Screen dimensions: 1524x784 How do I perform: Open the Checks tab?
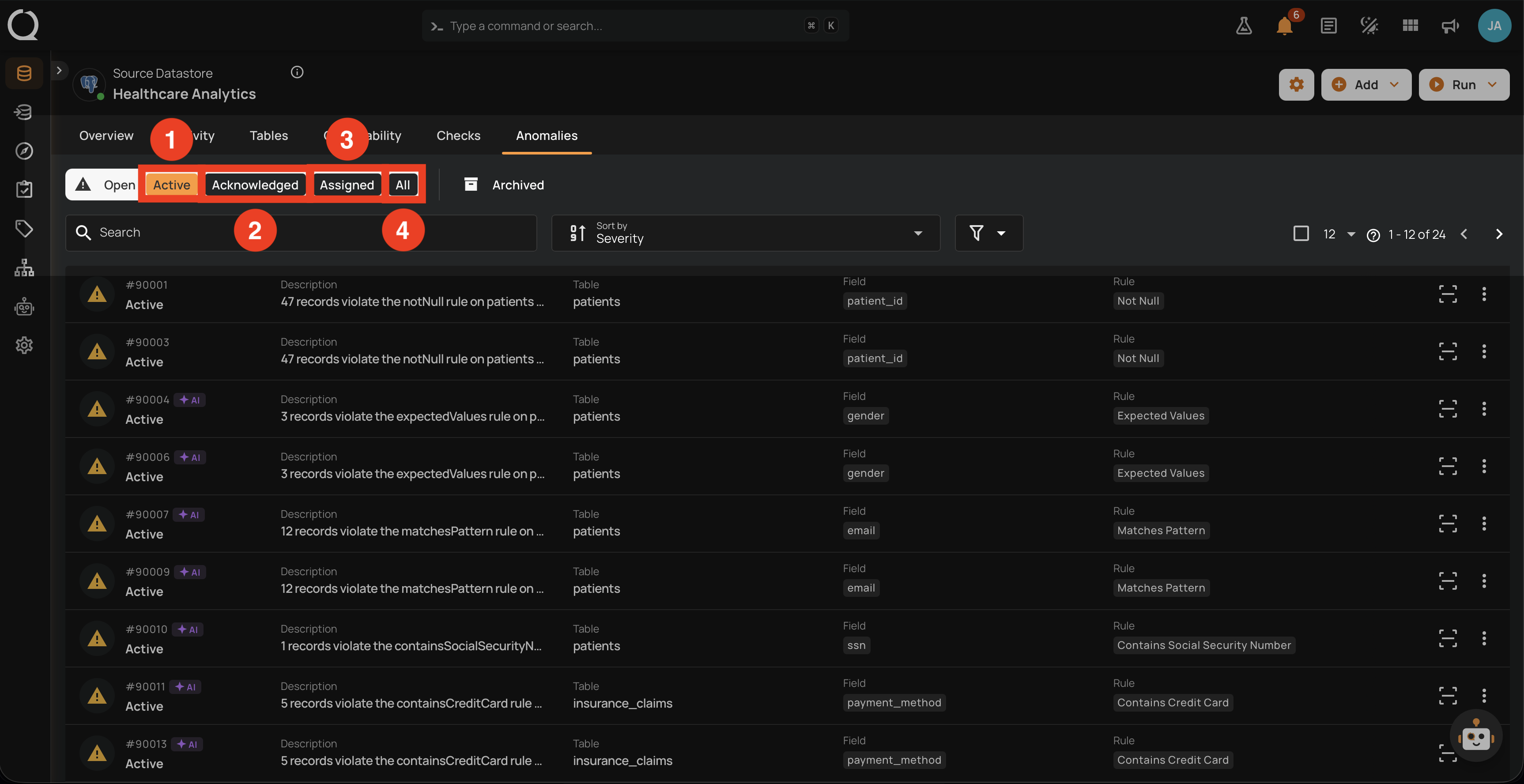click(459, 136)
